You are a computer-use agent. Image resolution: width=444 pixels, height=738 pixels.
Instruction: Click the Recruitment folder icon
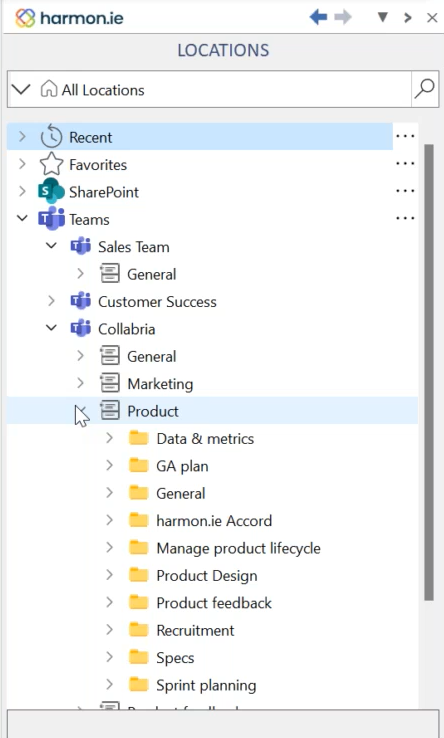point(138,629)
